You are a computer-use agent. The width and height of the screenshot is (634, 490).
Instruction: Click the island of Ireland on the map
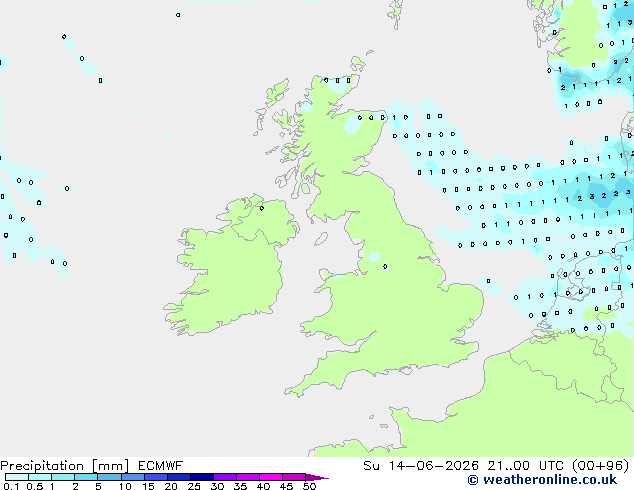232,265
